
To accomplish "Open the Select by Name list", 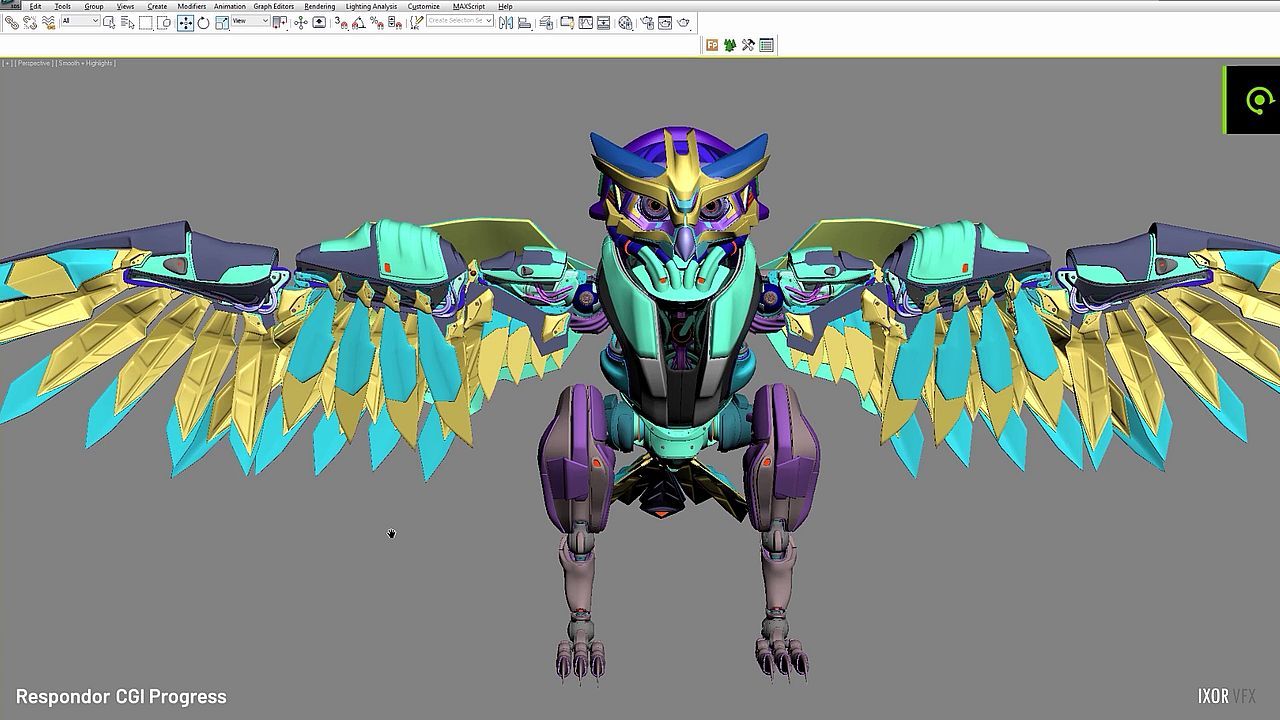I will pyautogui.click(x=127, y=22).
